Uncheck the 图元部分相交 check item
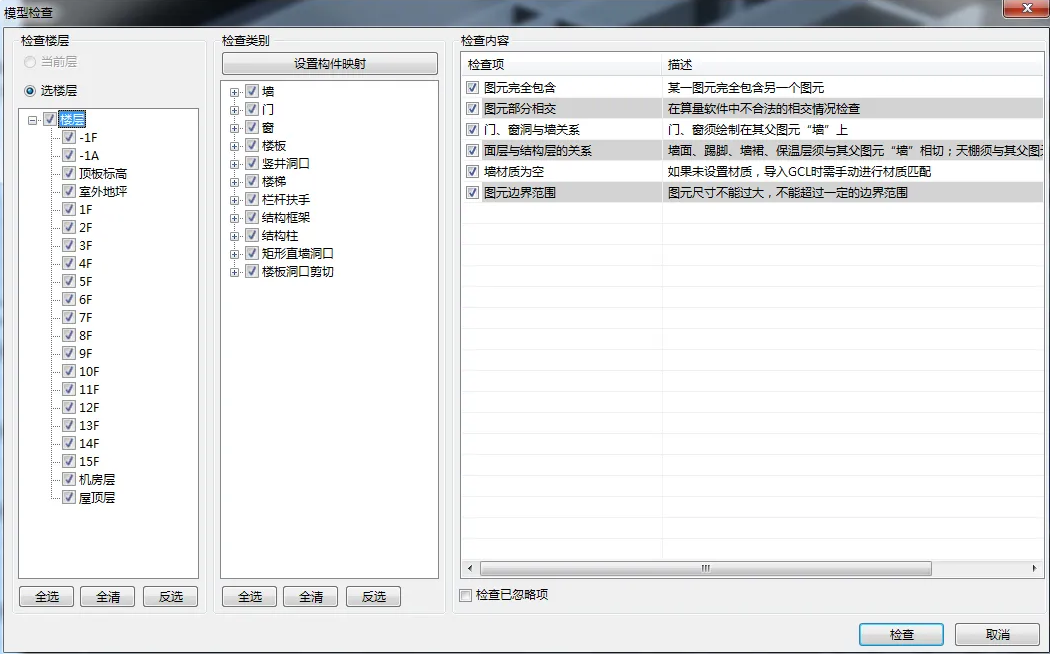Image resolution: width=1050 pixels, height=654 pixels. click(x=473, y=108)
